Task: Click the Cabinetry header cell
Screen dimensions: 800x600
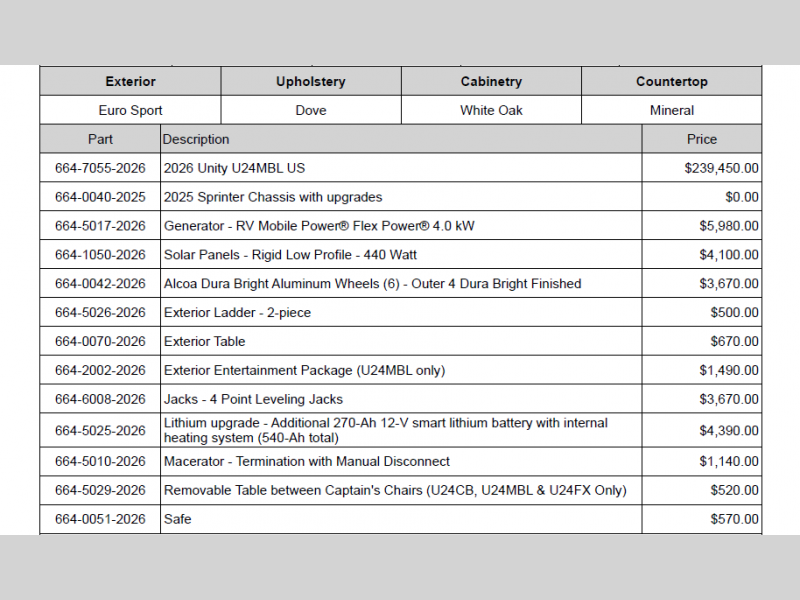Action: [491, 82]
